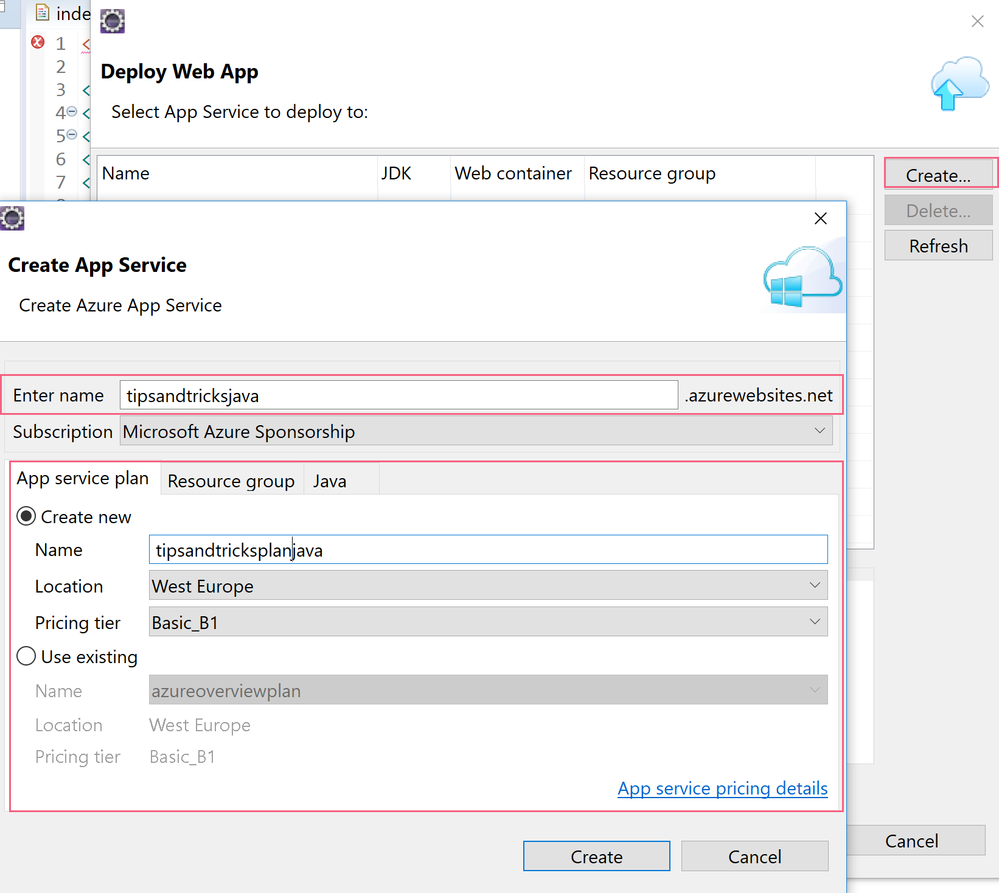
Task: Open the App service pricing details link
Action: 722,789
